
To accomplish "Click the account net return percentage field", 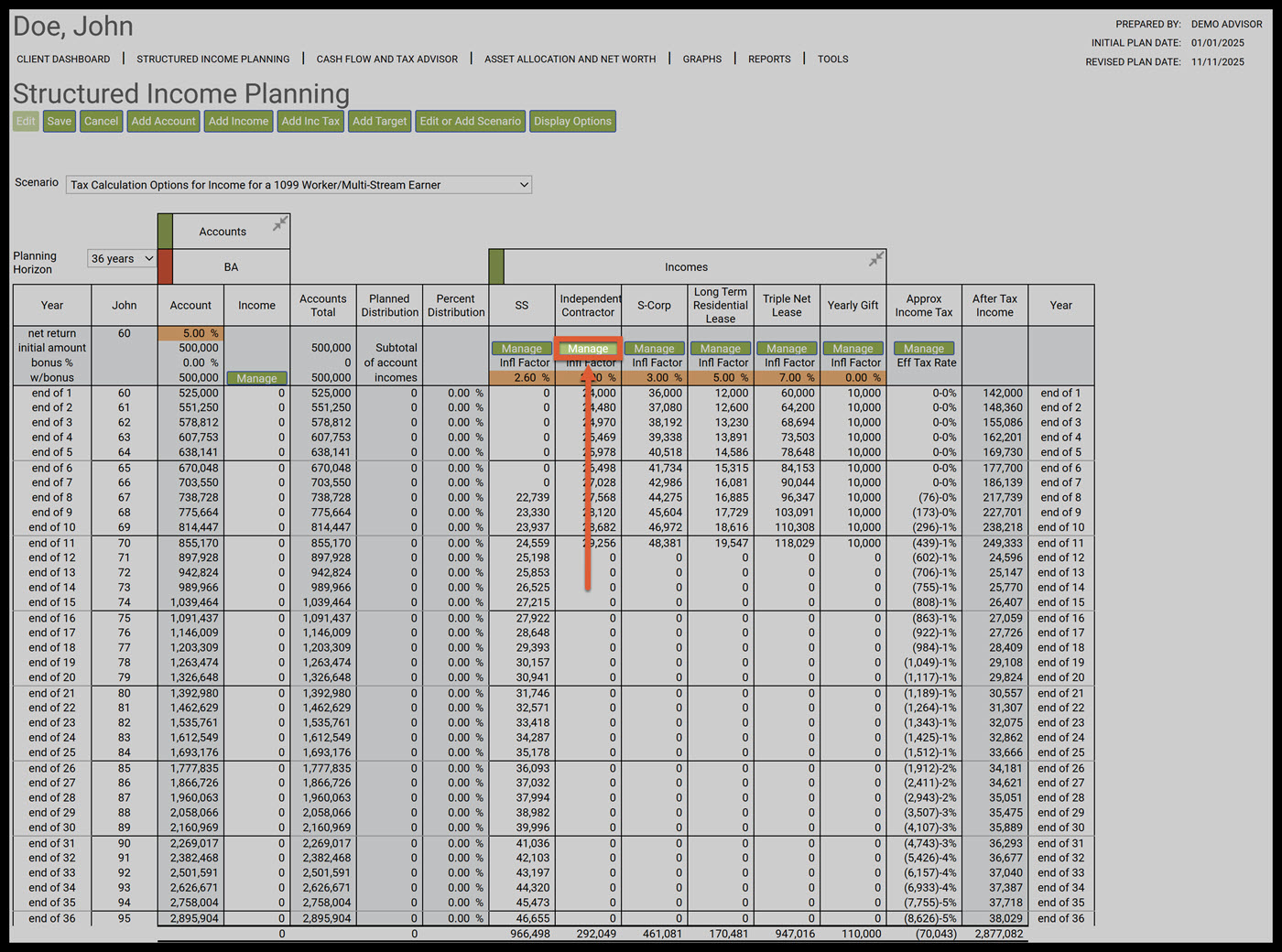I will (x=192, y=333).
